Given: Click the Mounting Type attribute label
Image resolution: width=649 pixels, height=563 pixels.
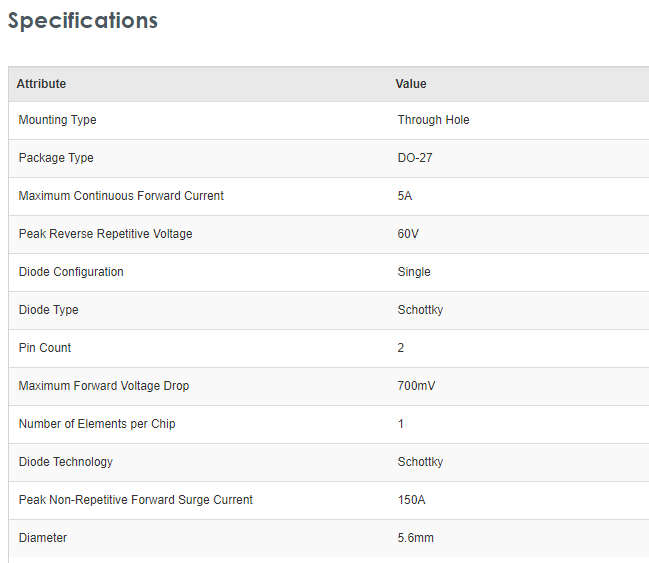Looking at the screenshot, I should click(58, 120).
